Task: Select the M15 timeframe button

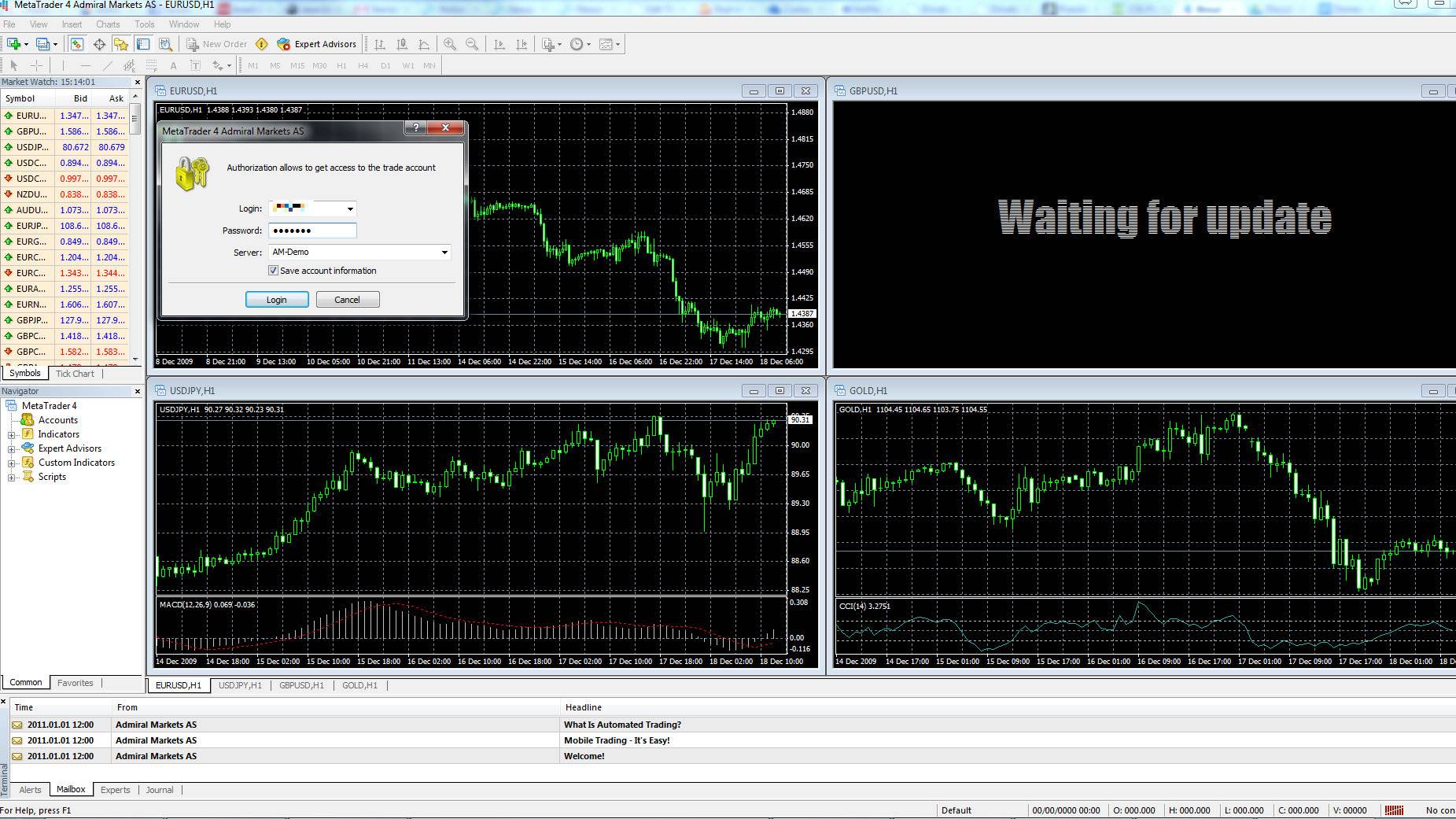Action: [x=297, y=66]
